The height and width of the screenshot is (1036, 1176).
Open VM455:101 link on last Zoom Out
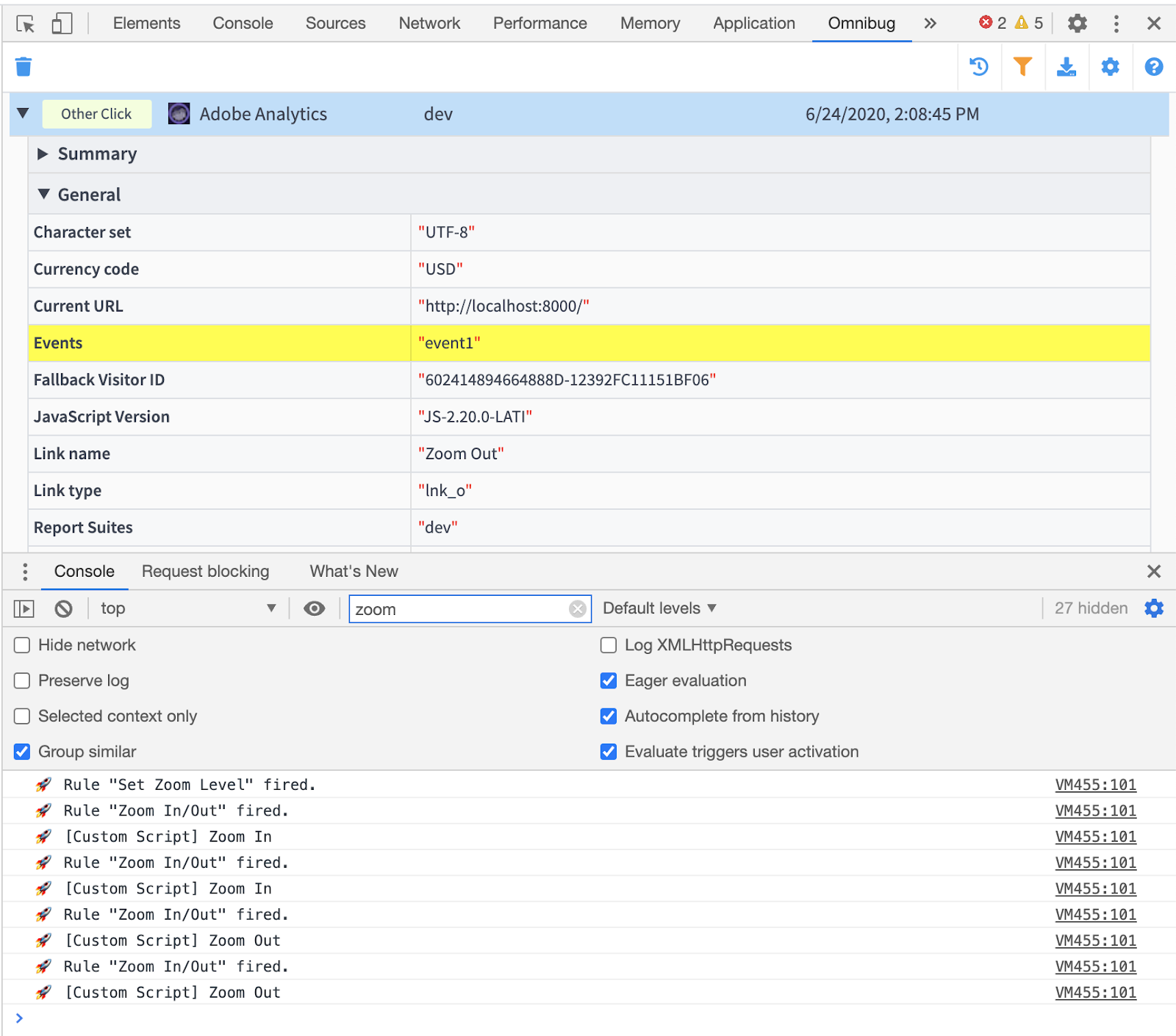pyautogui.click(x=1095, y=993)
